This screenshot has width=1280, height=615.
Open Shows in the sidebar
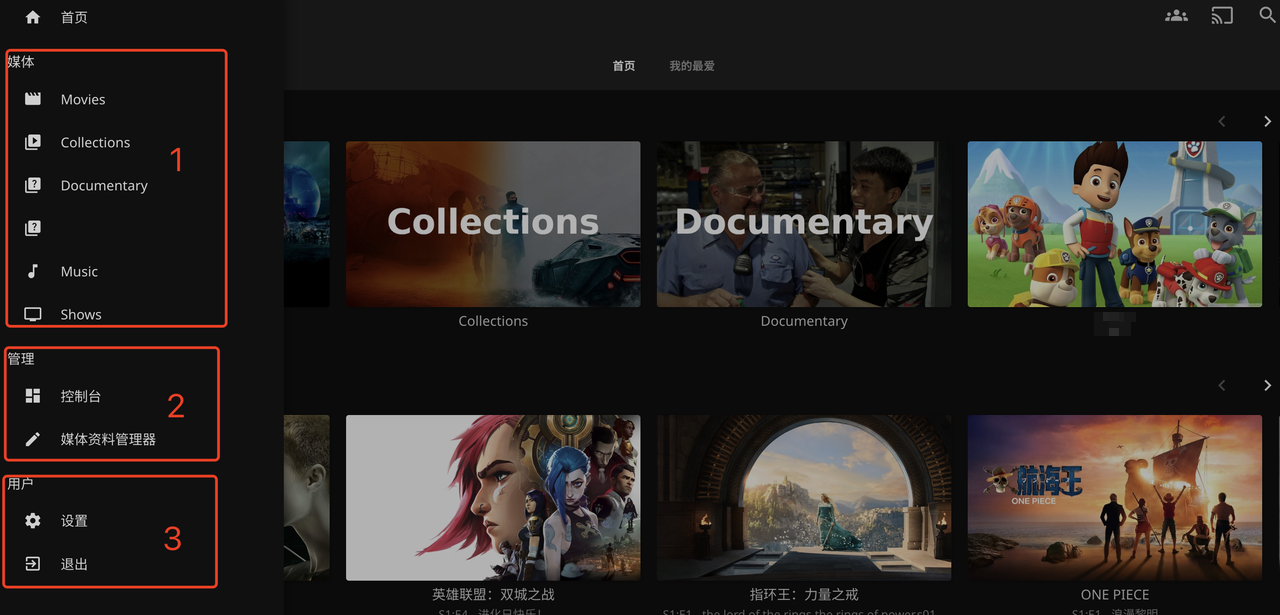click(x=81, y=314)
